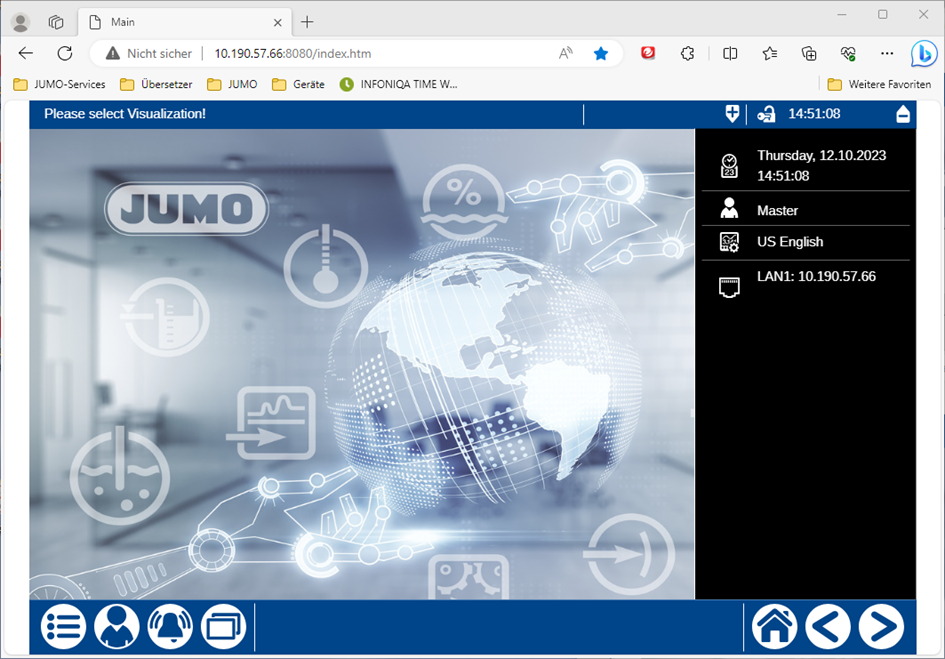Go to the home screen

click(775, 627)
